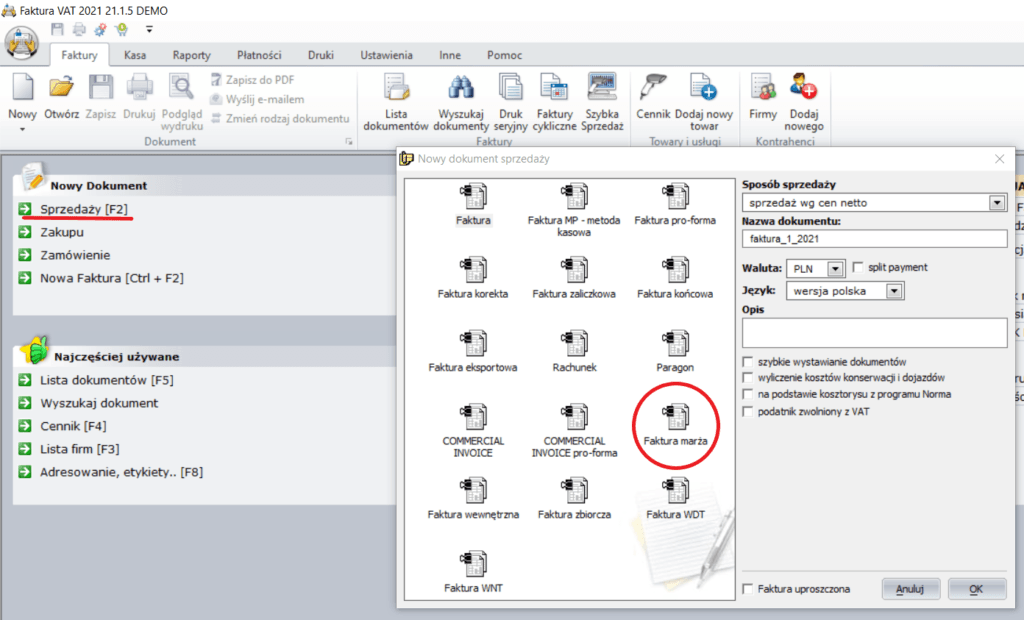Expand the Język wersja polska dropdown
The width and height of the screenshot is (1024, 620).
point(894,291)
